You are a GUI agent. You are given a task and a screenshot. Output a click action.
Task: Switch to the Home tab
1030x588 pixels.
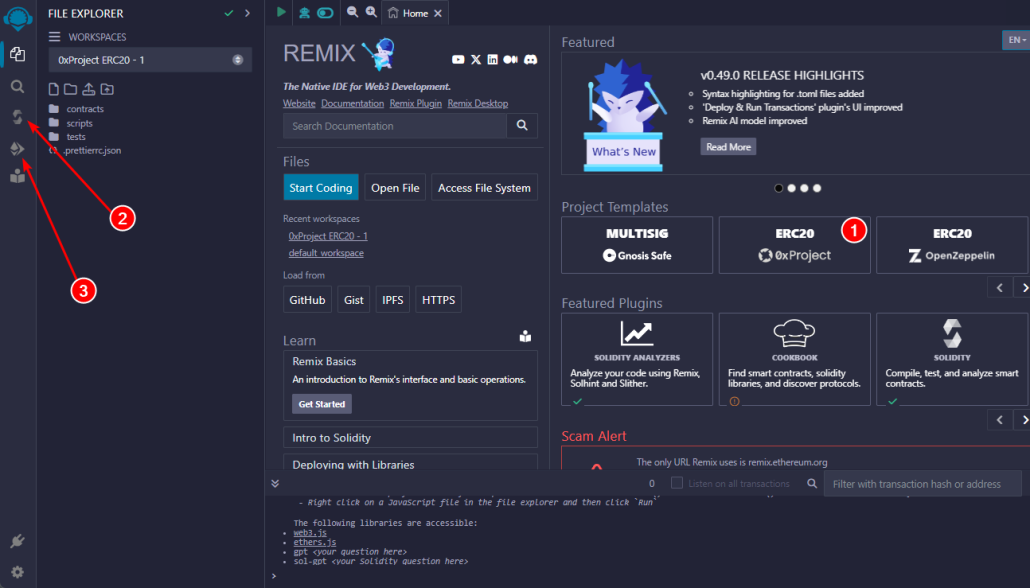[408, 13]
